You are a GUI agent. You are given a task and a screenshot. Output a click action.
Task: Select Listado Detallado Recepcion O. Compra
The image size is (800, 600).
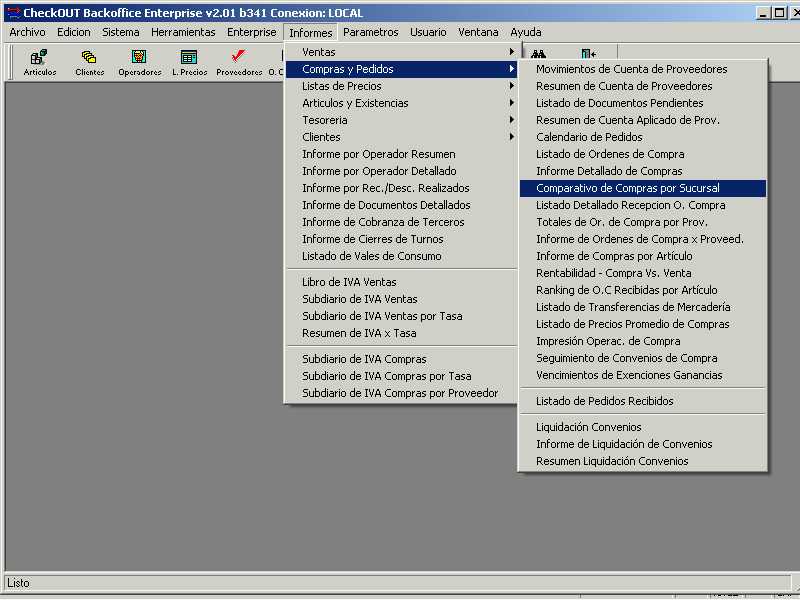click(643, 205)
